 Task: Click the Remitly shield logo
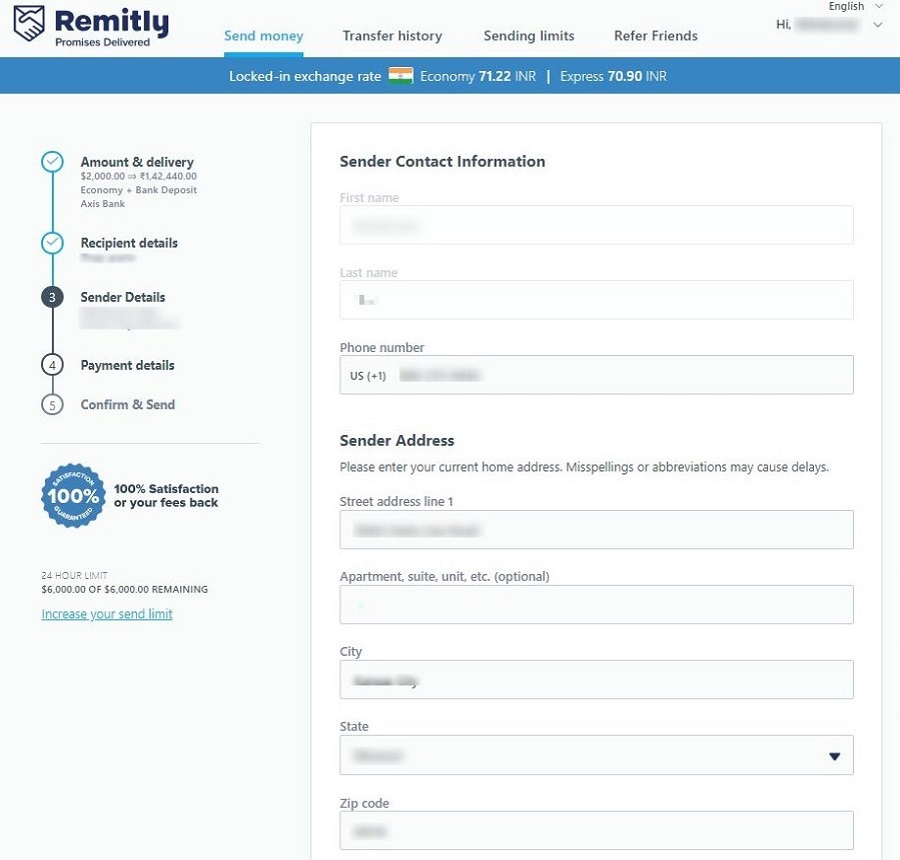pyautogui.click(x=28, y=25)
